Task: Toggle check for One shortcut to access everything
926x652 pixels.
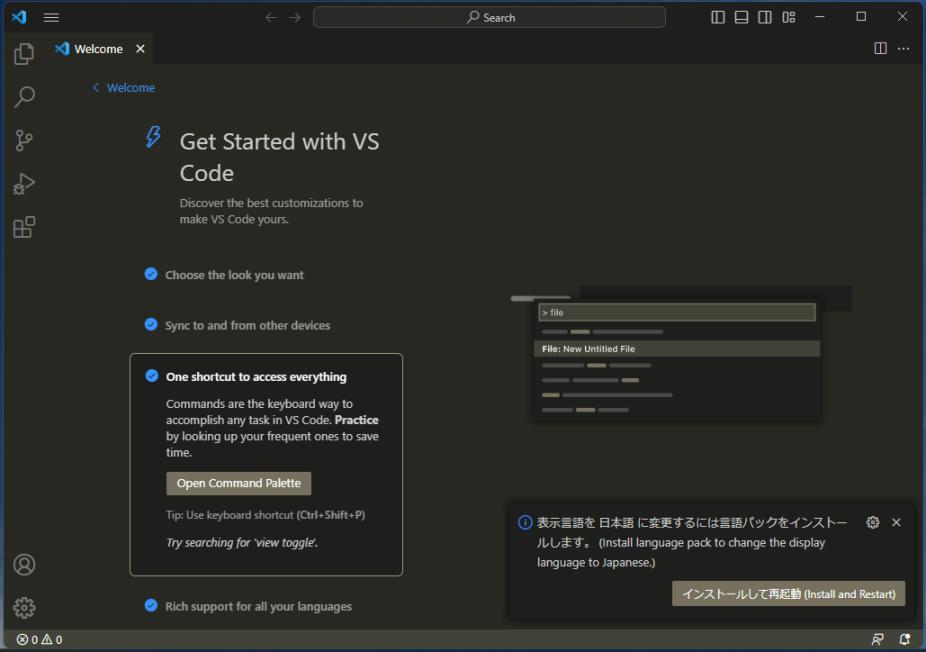Action: point(152,376)
